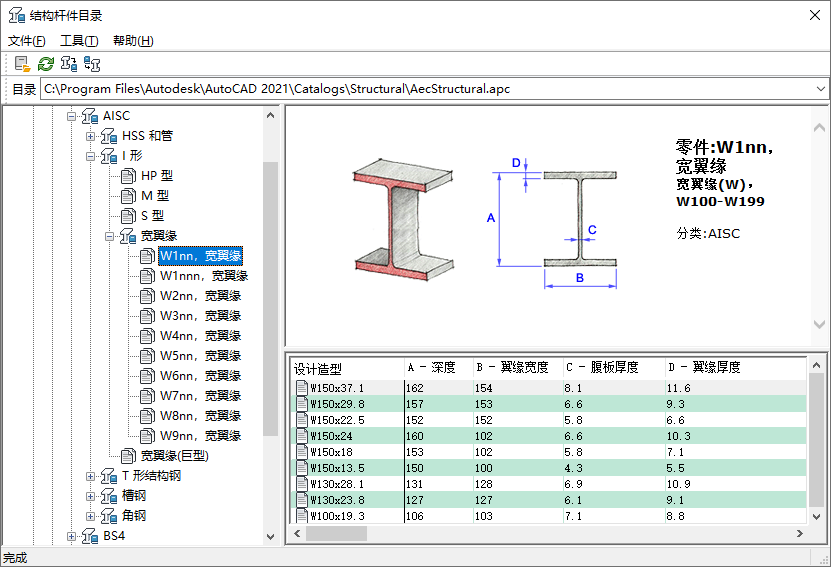Click the open catalog toolbar icon

click(22, 64)
